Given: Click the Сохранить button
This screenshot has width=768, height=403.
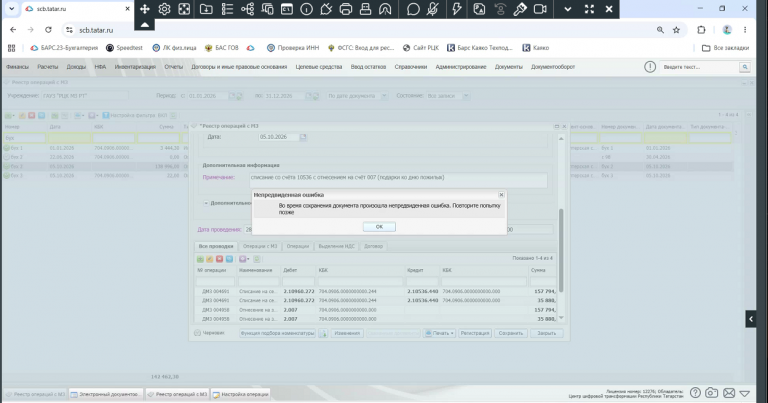Looking at the screenshot, I should 511,333.
